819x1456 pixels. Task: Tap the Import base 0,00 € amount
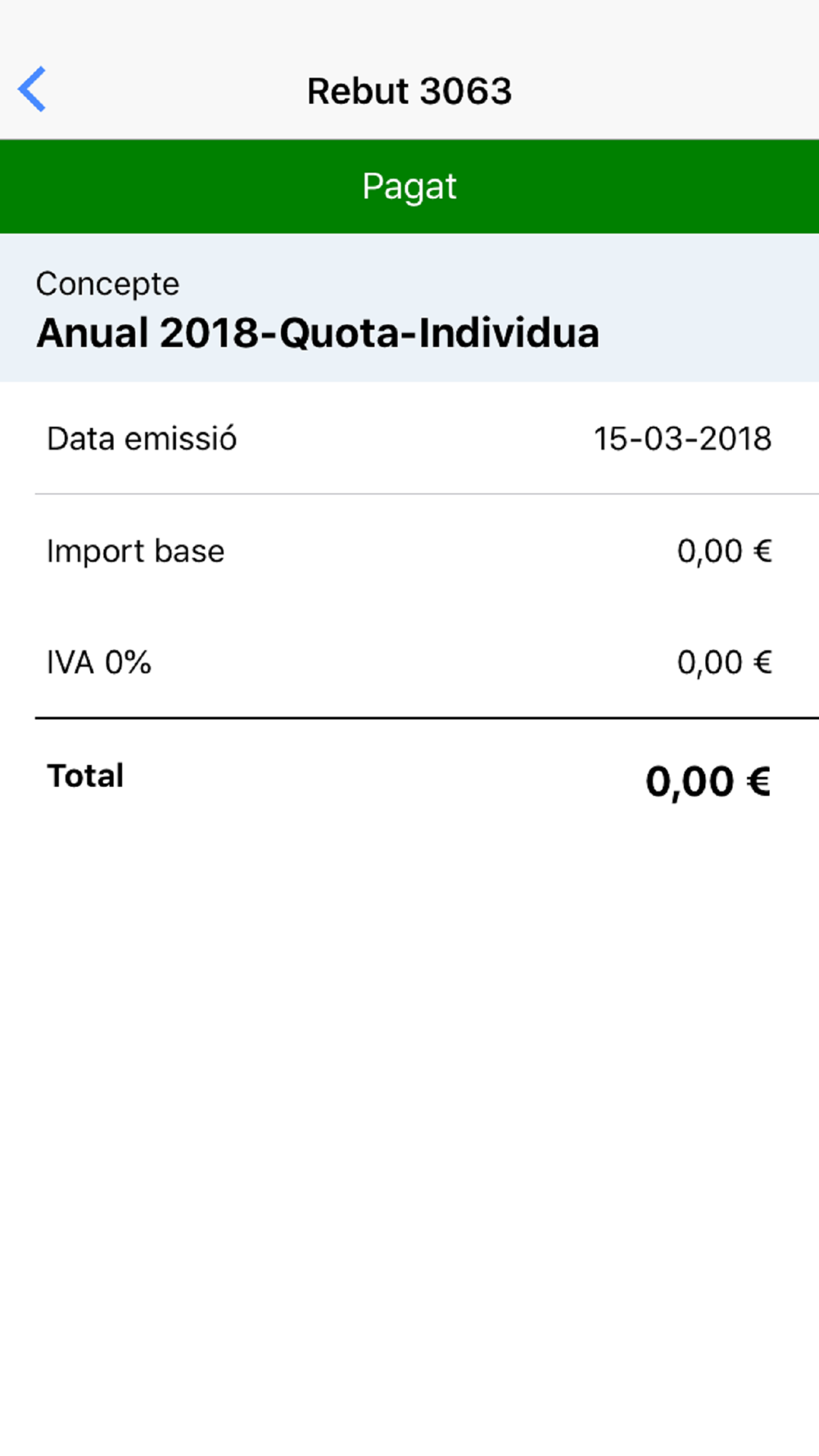724,551
